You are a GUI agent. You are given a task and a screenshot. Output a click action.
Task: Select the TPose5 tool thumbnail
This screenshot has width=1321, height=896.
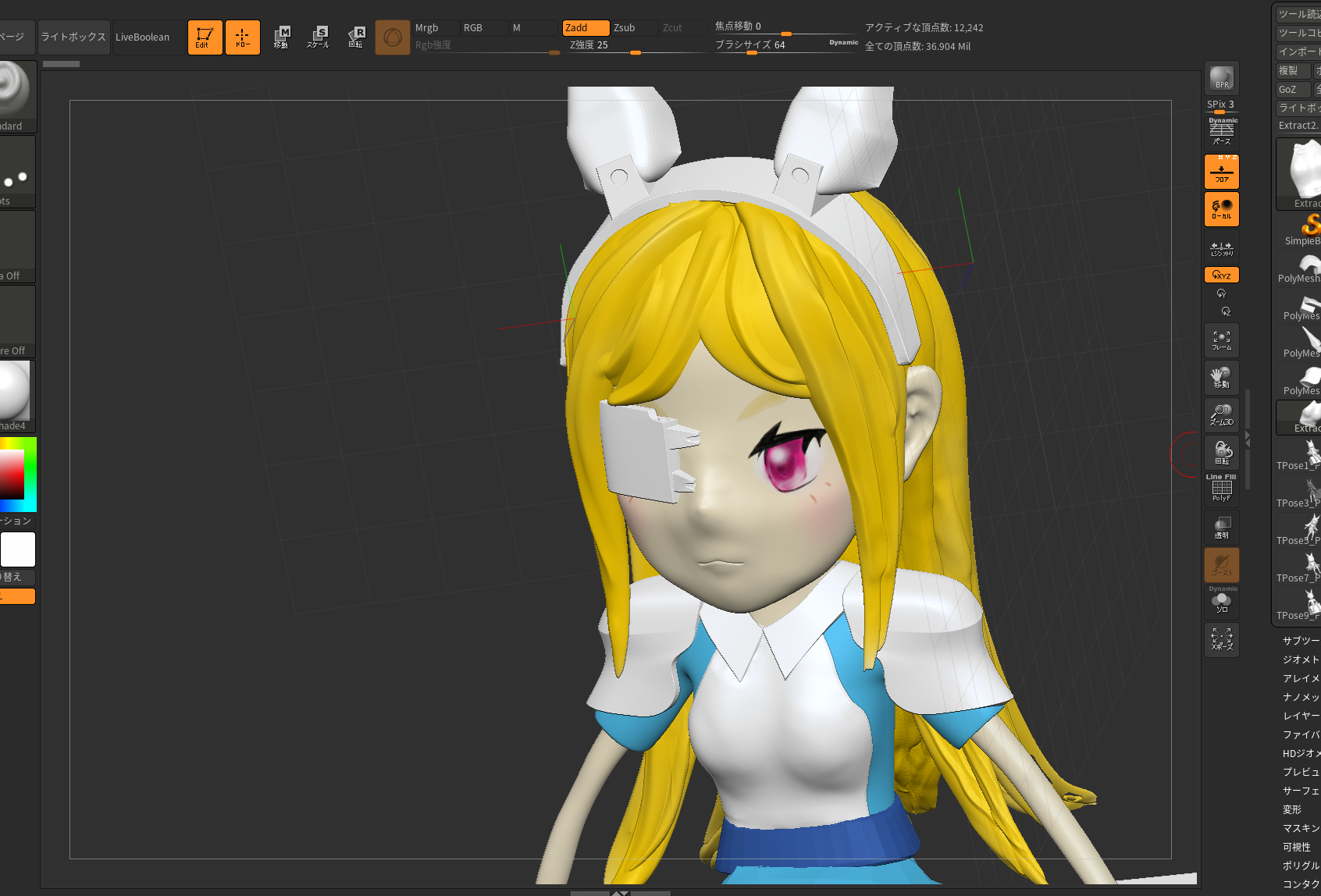point(1299,530)
